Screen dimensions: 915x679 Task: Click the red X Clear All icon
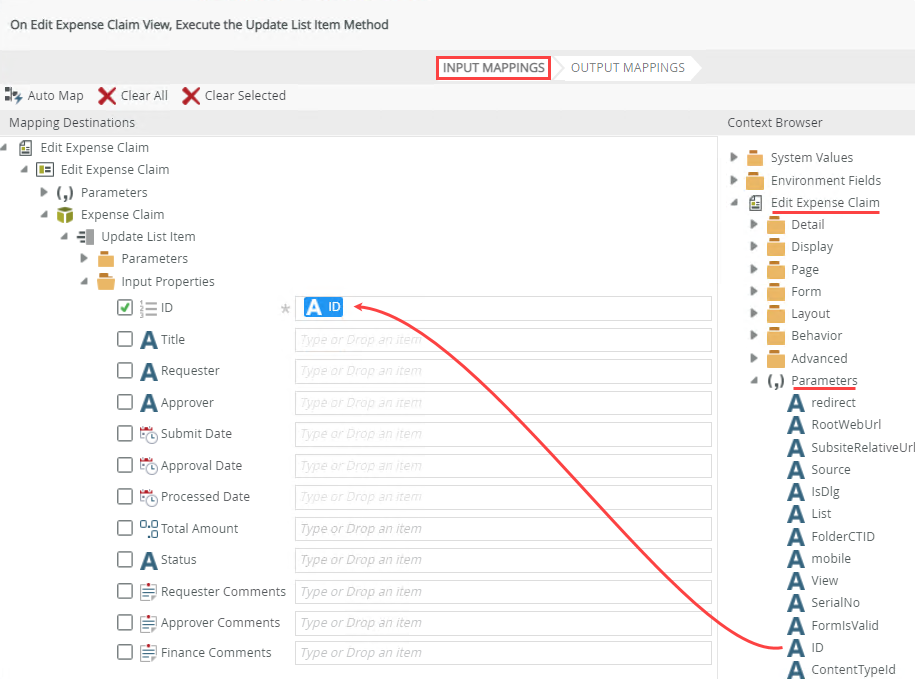tap(107, 96)
